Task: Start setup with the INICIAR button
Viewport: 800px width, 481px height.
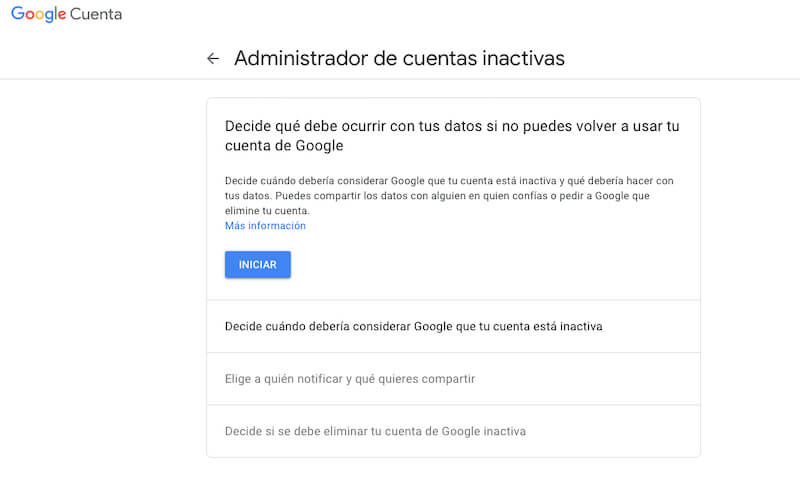Action: pos(258,265)
